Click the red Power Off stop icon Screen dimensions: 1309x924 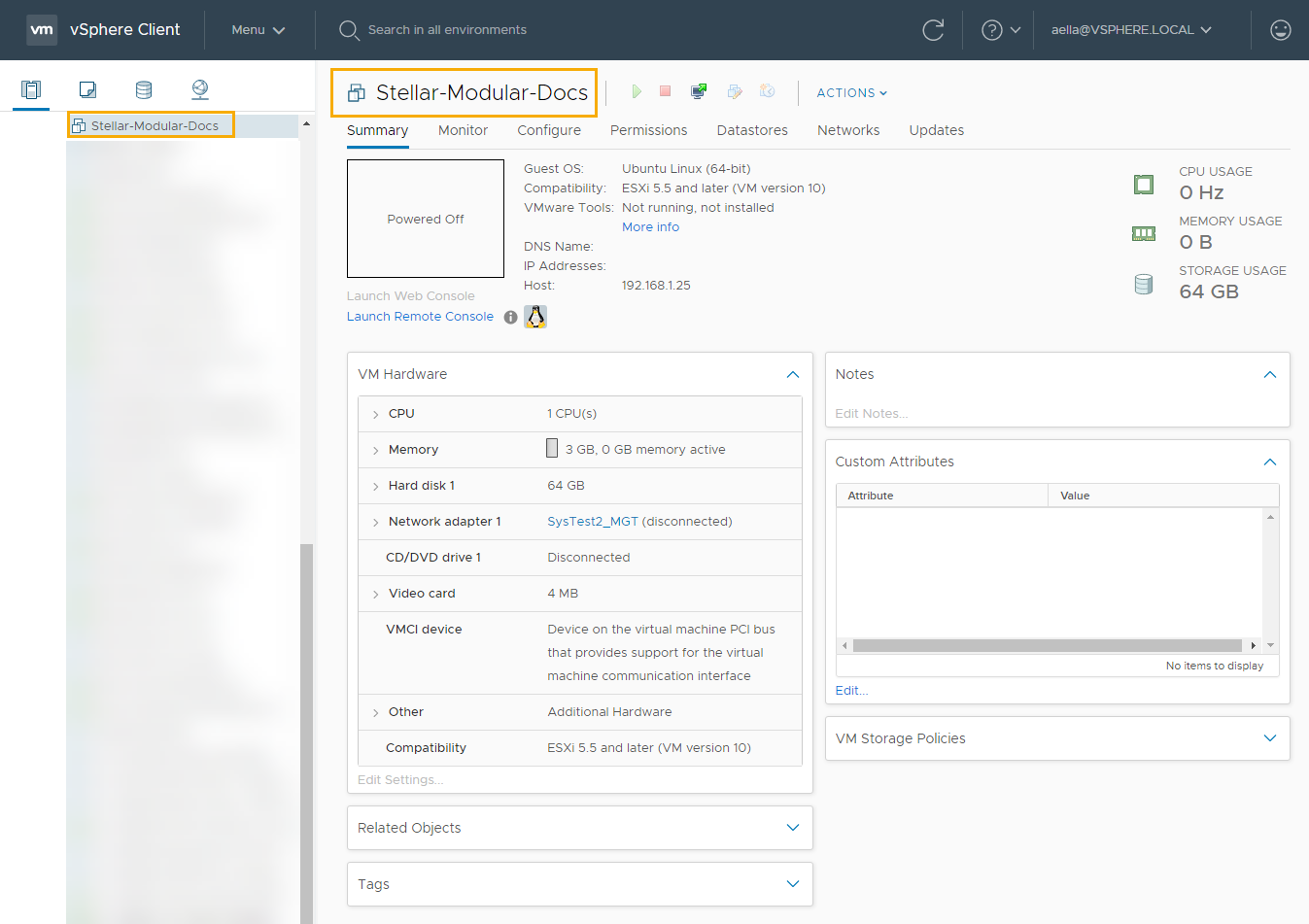tap(666, 91)
